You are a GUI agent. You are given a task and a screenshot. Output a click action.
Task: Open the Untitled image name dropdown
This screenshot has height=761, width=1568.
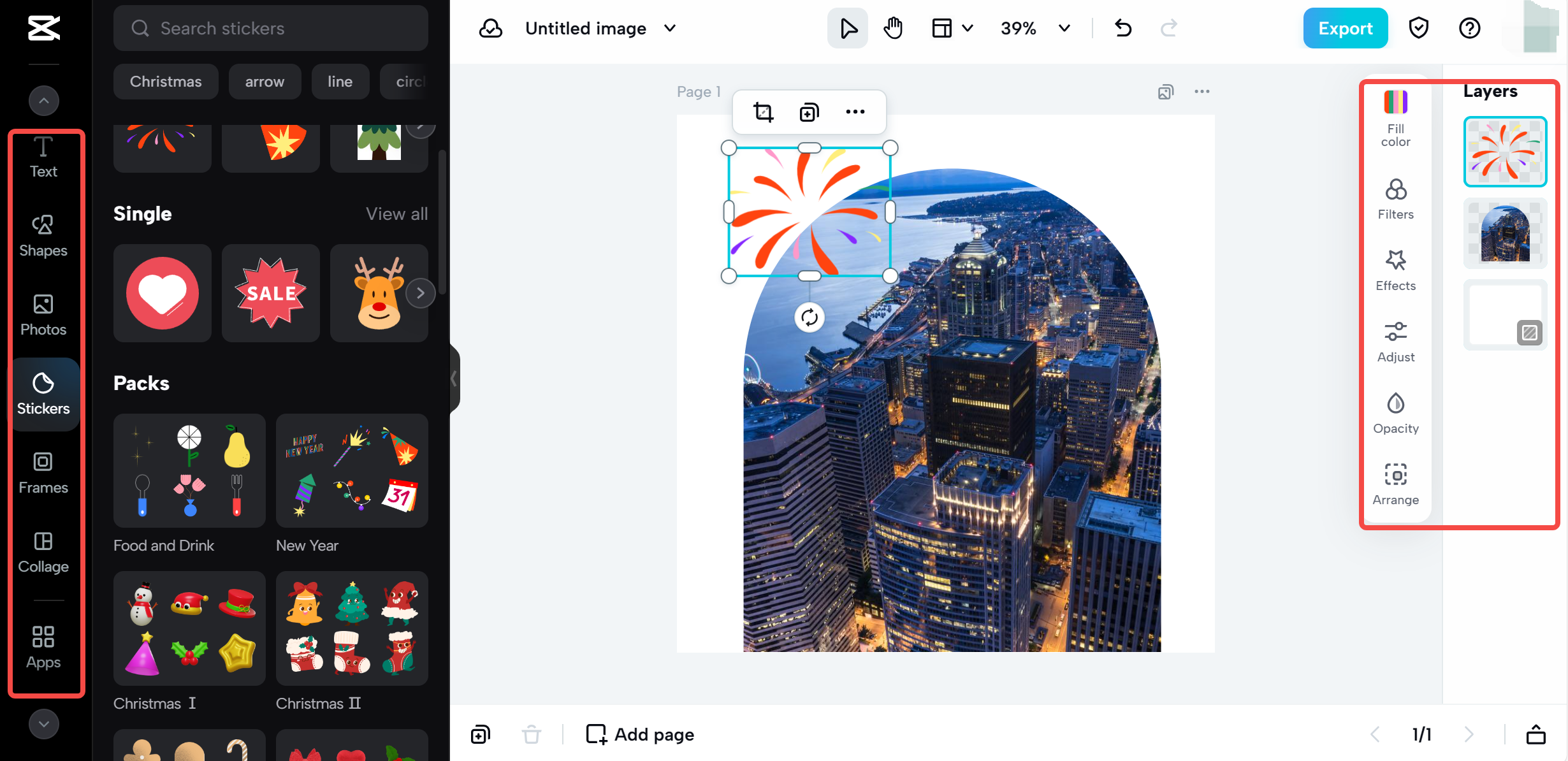670,29
